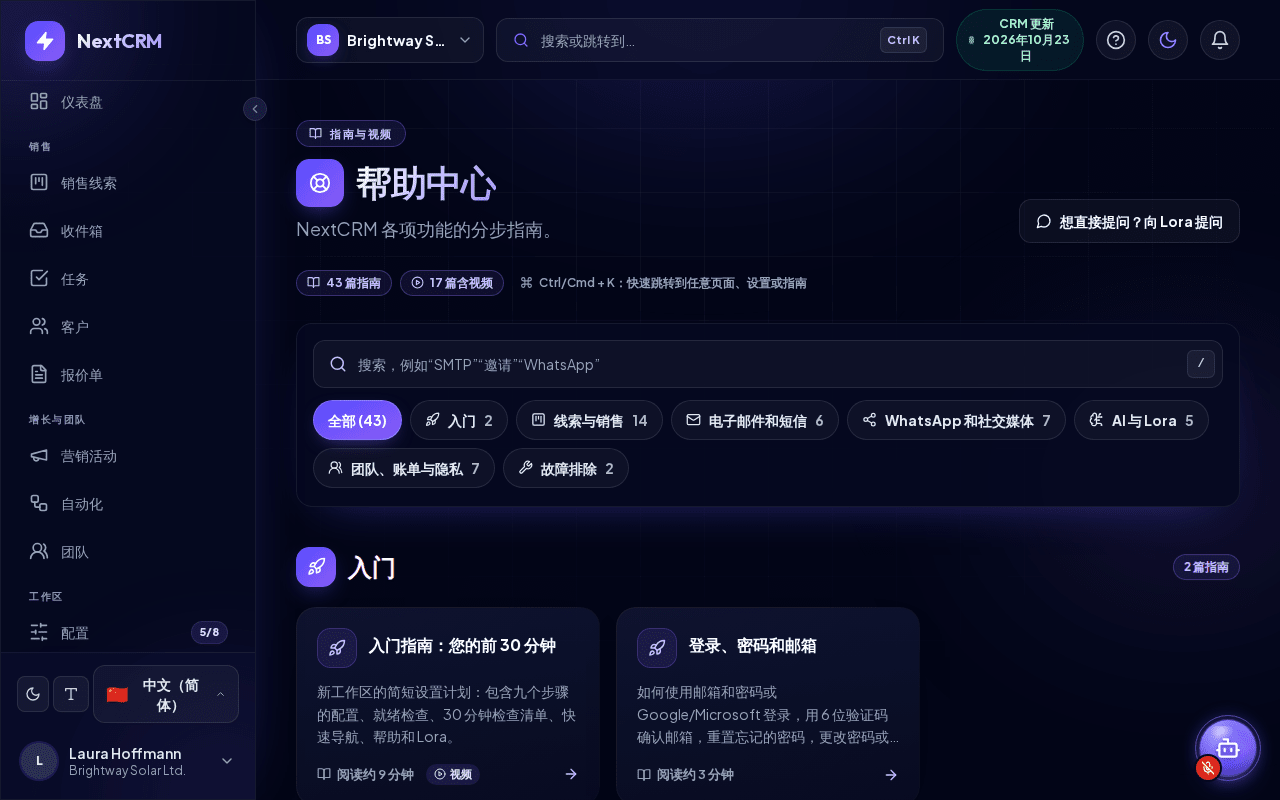Click the 指南与视频 badge
Viewport: 1280px width, 800px height.
(x=351, y=134)
